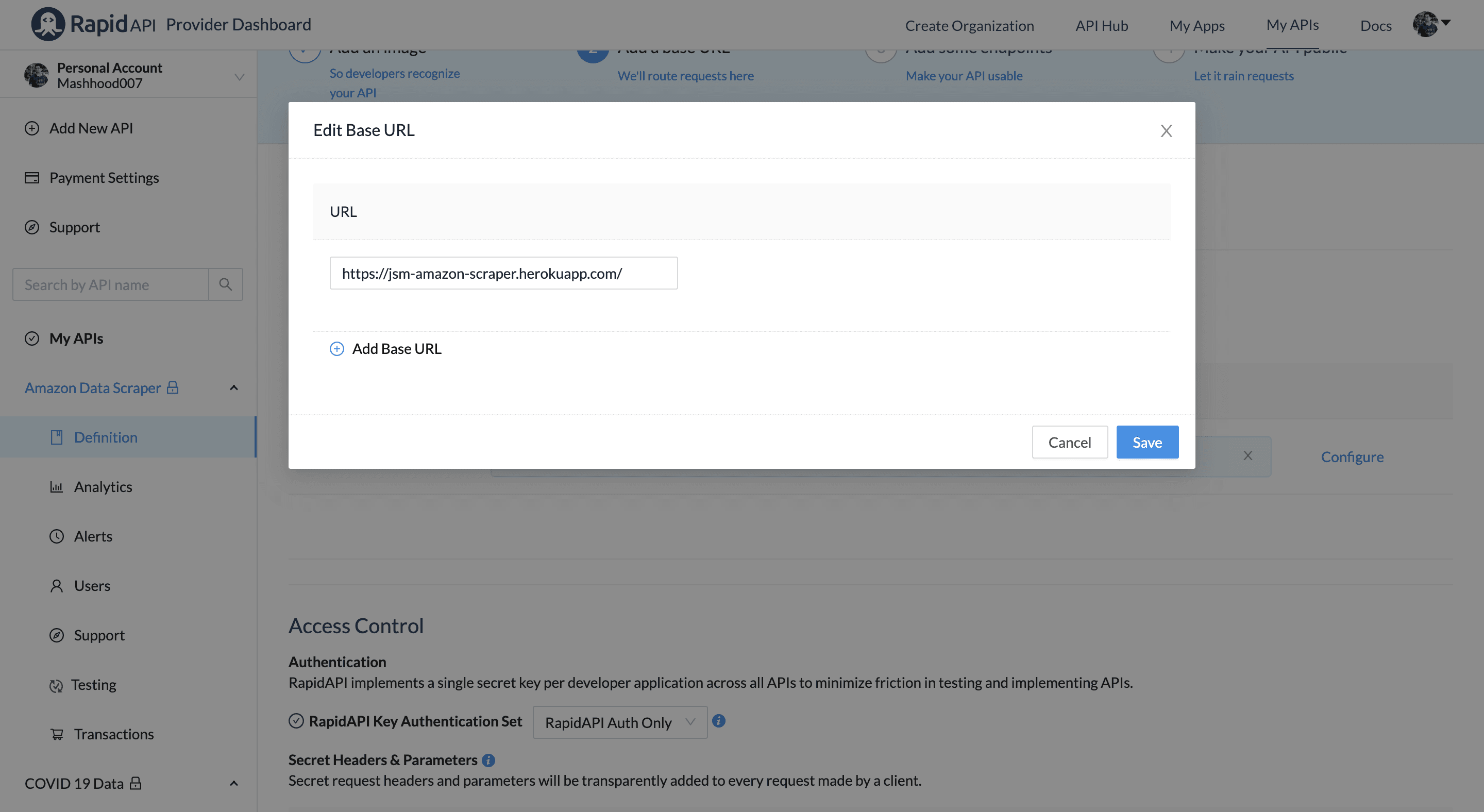The height and width of the screenshot is (812, 1484).
Task: Click the Analytics bar chart icon
Action: 57,486
